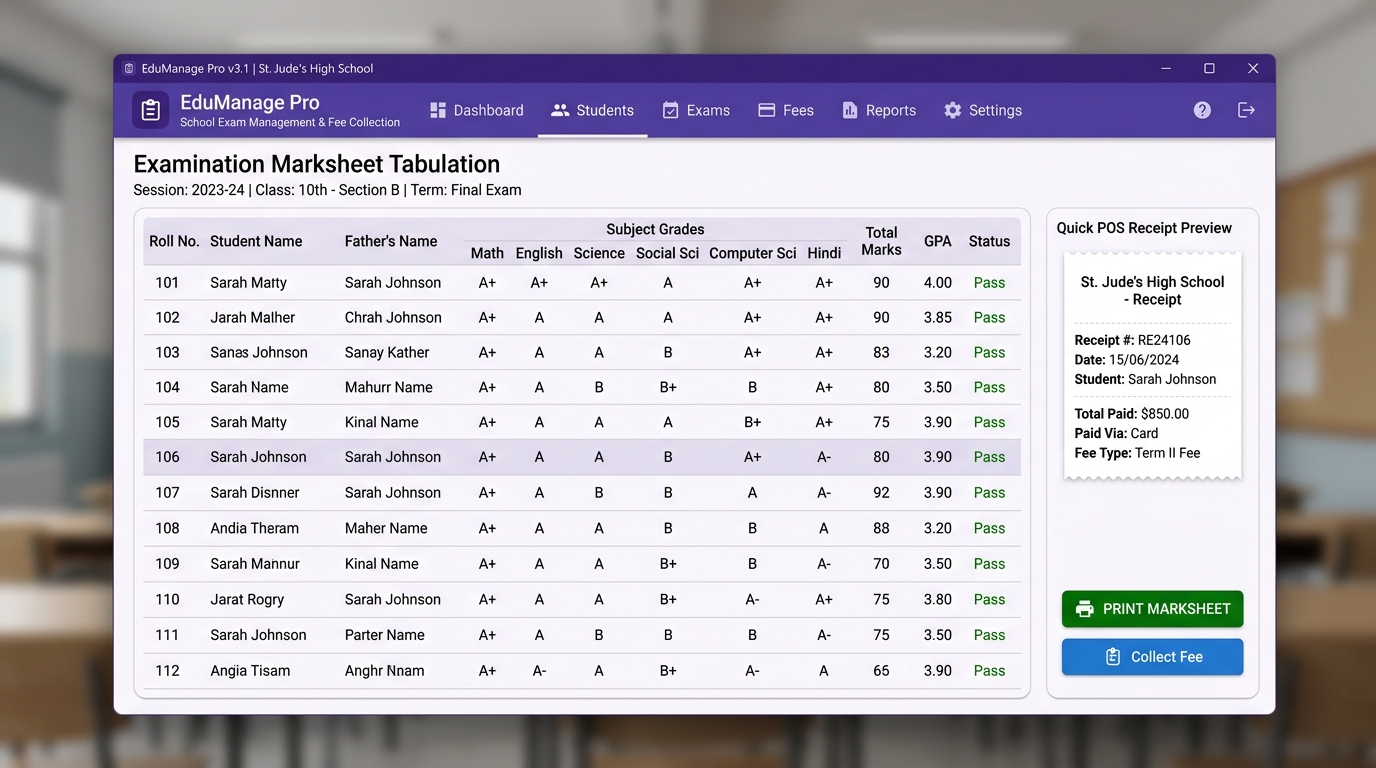The width and height of the screenshot is (1376, 768).
Task: Select student Sanas Johnson
Action: pos(259,353)
